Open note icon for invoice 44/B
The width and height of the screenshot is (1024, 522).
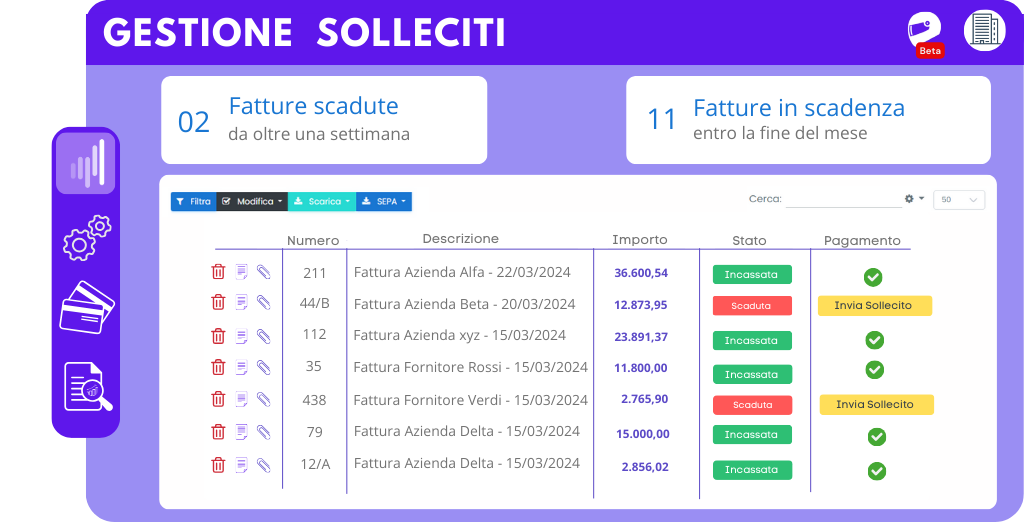(x=242, y=302)
